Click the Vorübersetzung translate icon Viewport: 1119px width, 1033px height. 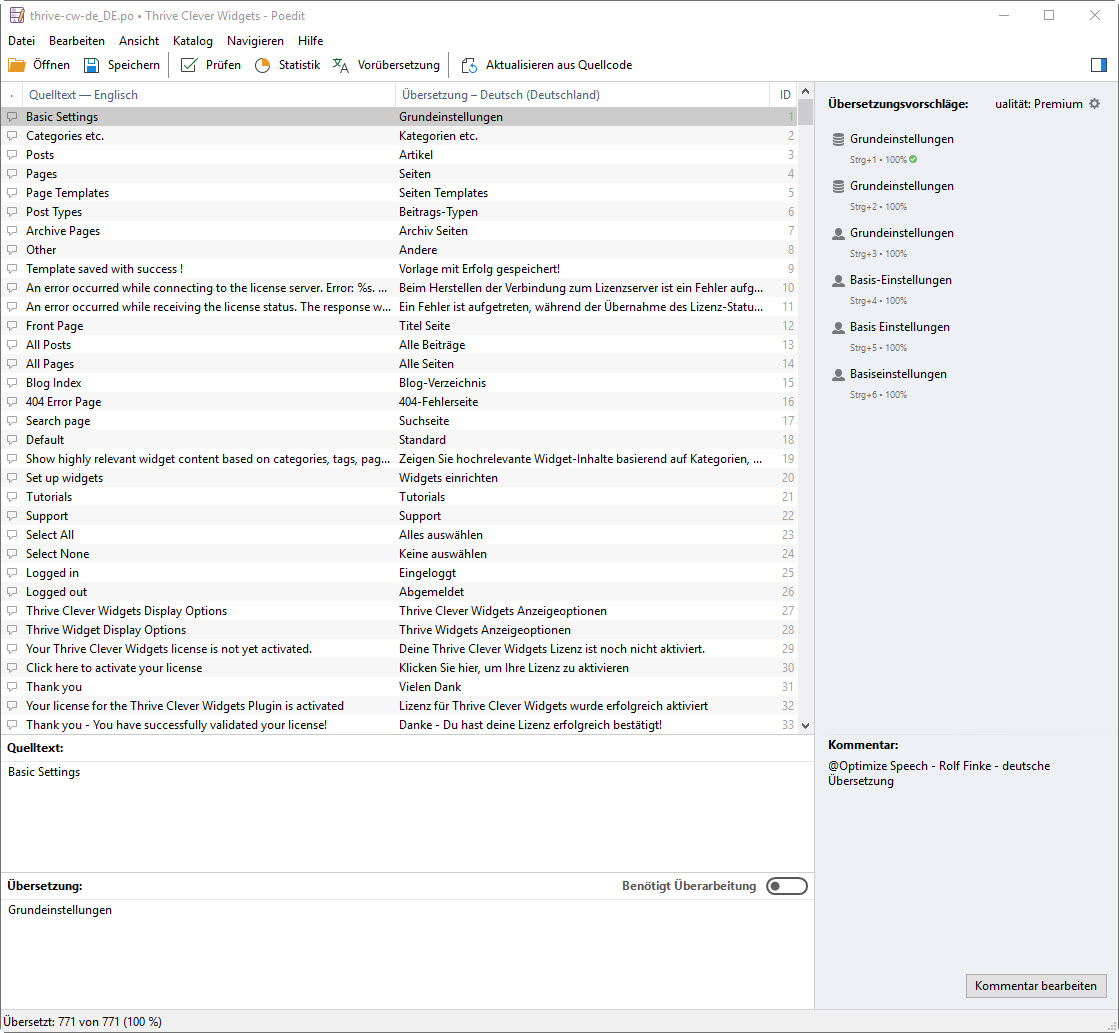click(x=340, y=65)
